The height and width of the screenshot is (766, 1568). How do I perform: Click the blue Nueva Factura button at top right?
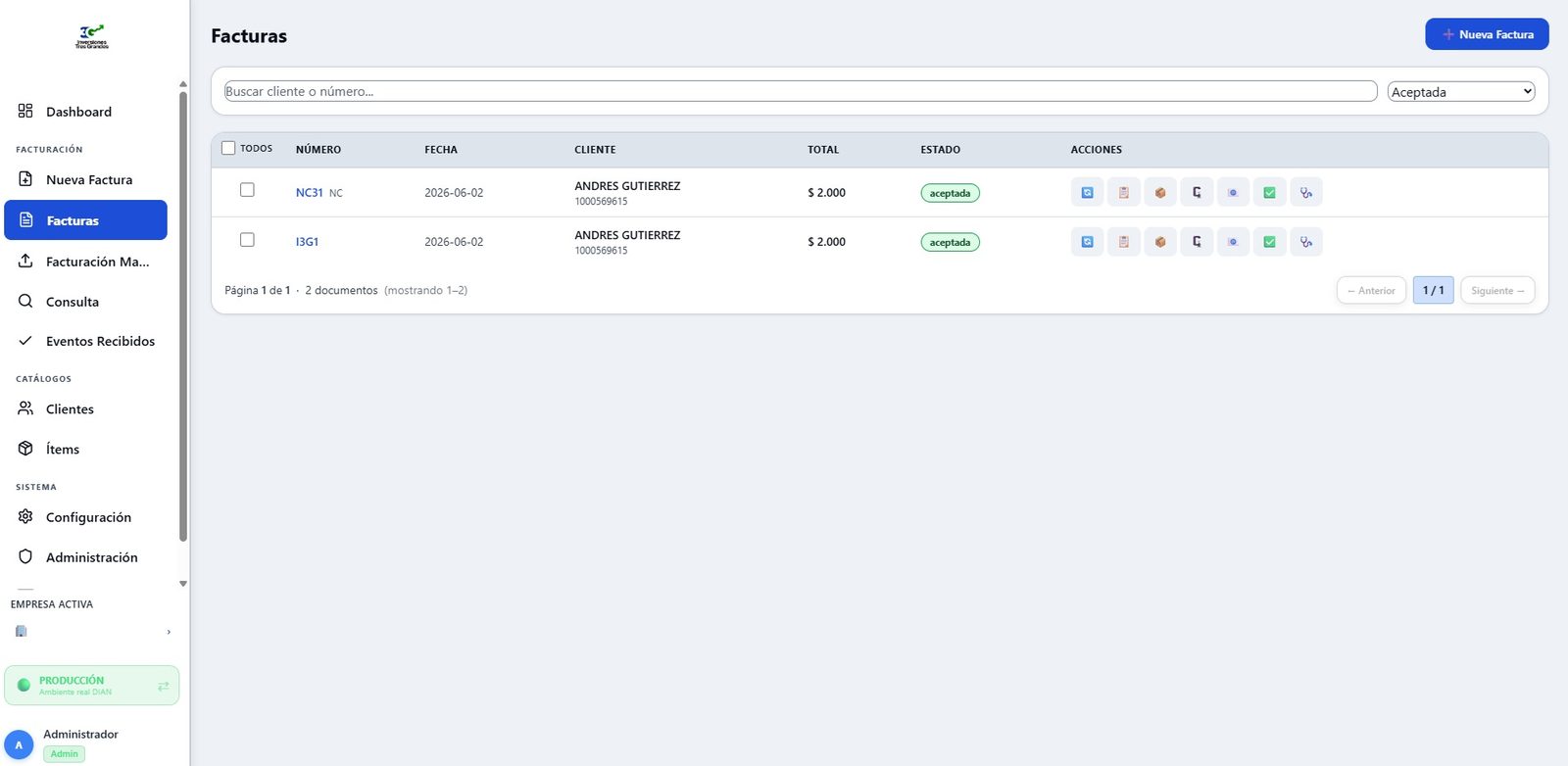click(1487, 34)
